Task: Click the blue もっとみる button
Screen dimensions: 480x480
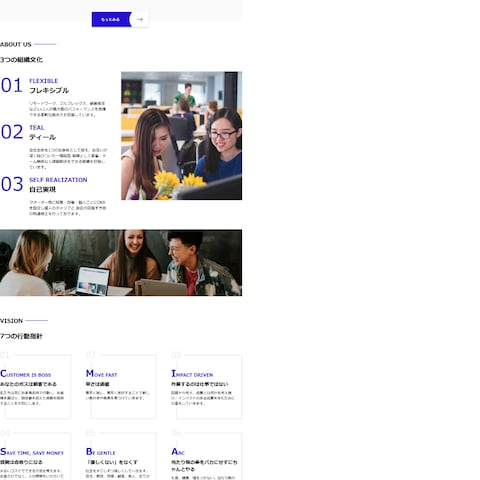Action: pyautogui.click(x=112, y=19)
